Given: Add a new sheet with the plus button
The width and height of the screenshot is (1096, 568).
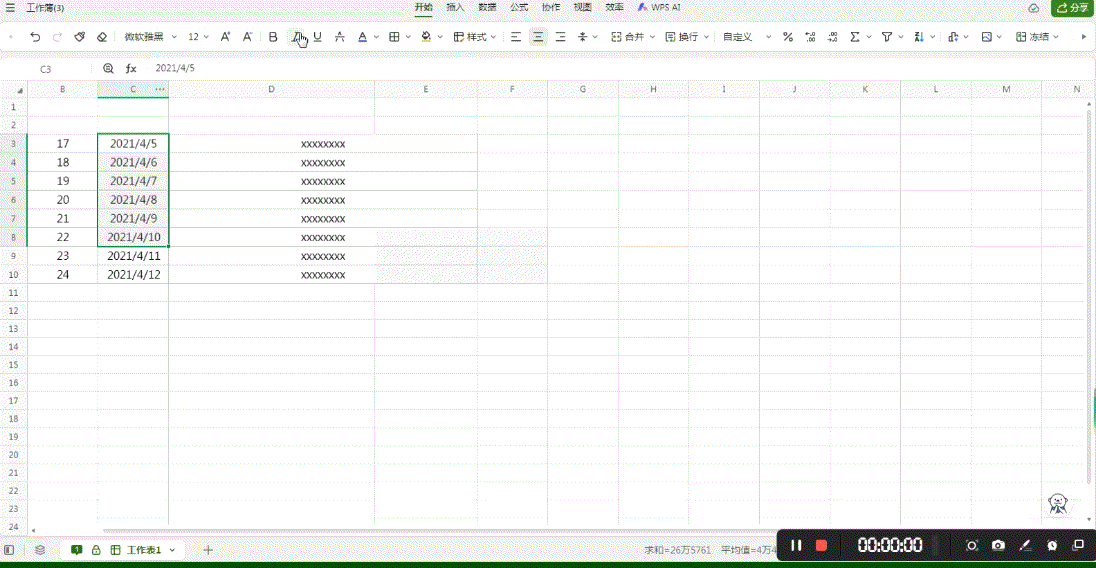Looking at the screenshot, I should coord(208,550).
